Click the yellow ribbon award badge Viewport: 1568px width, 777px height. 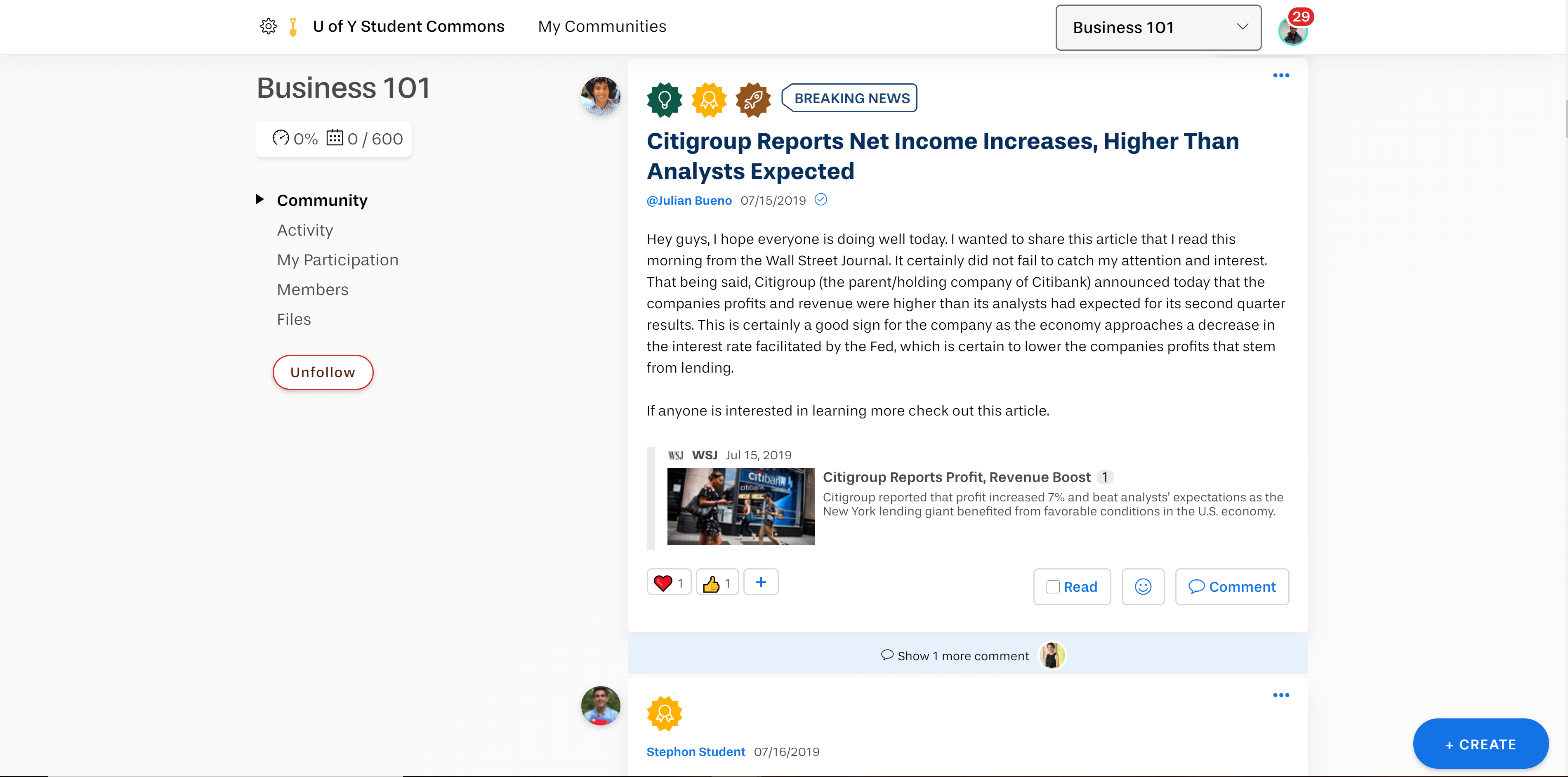pyautogui.click(x=709, y=99)
